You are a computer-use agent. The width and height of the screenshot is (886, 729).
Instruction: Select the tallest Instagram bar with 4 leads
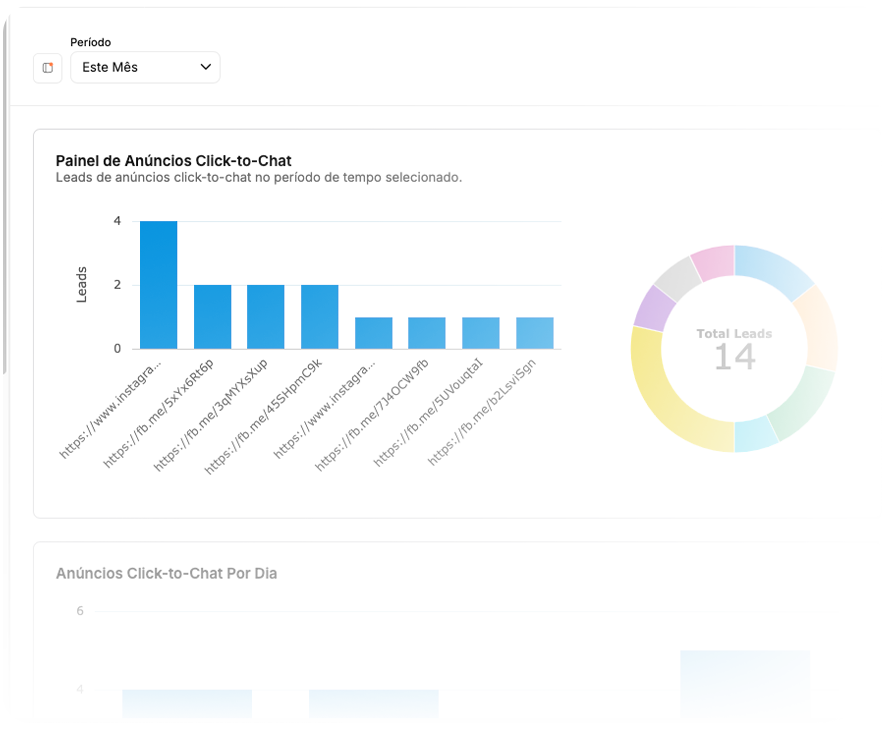(158, 285)
